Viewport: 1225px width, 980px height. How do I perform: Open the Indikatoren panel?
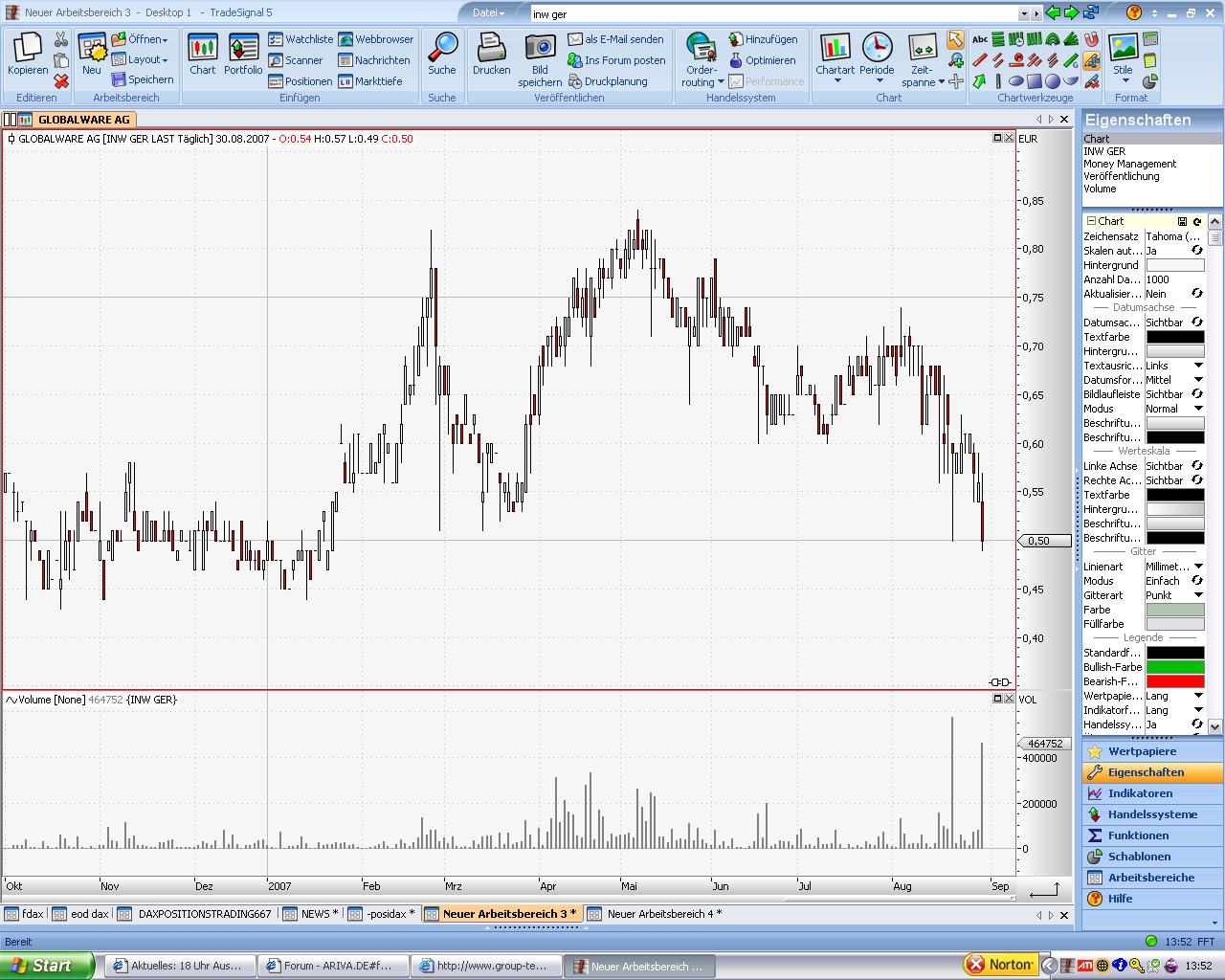(1140, 793)
